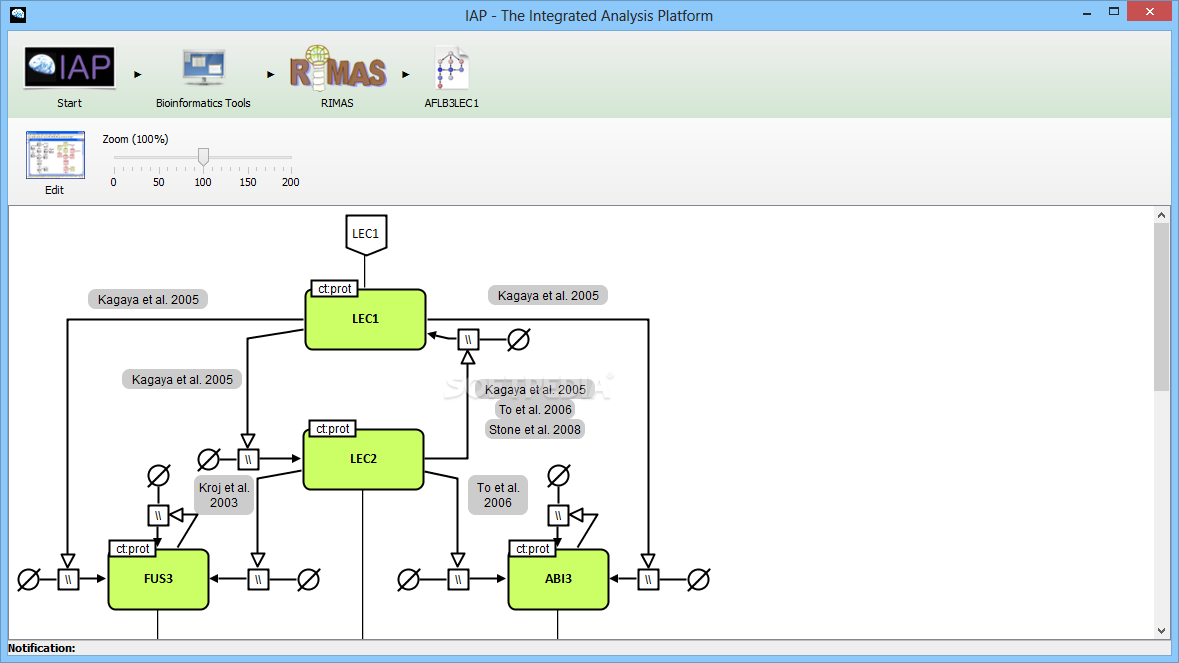
Task: Open the IAP Start page icon
Action: [x=69, y=68]
